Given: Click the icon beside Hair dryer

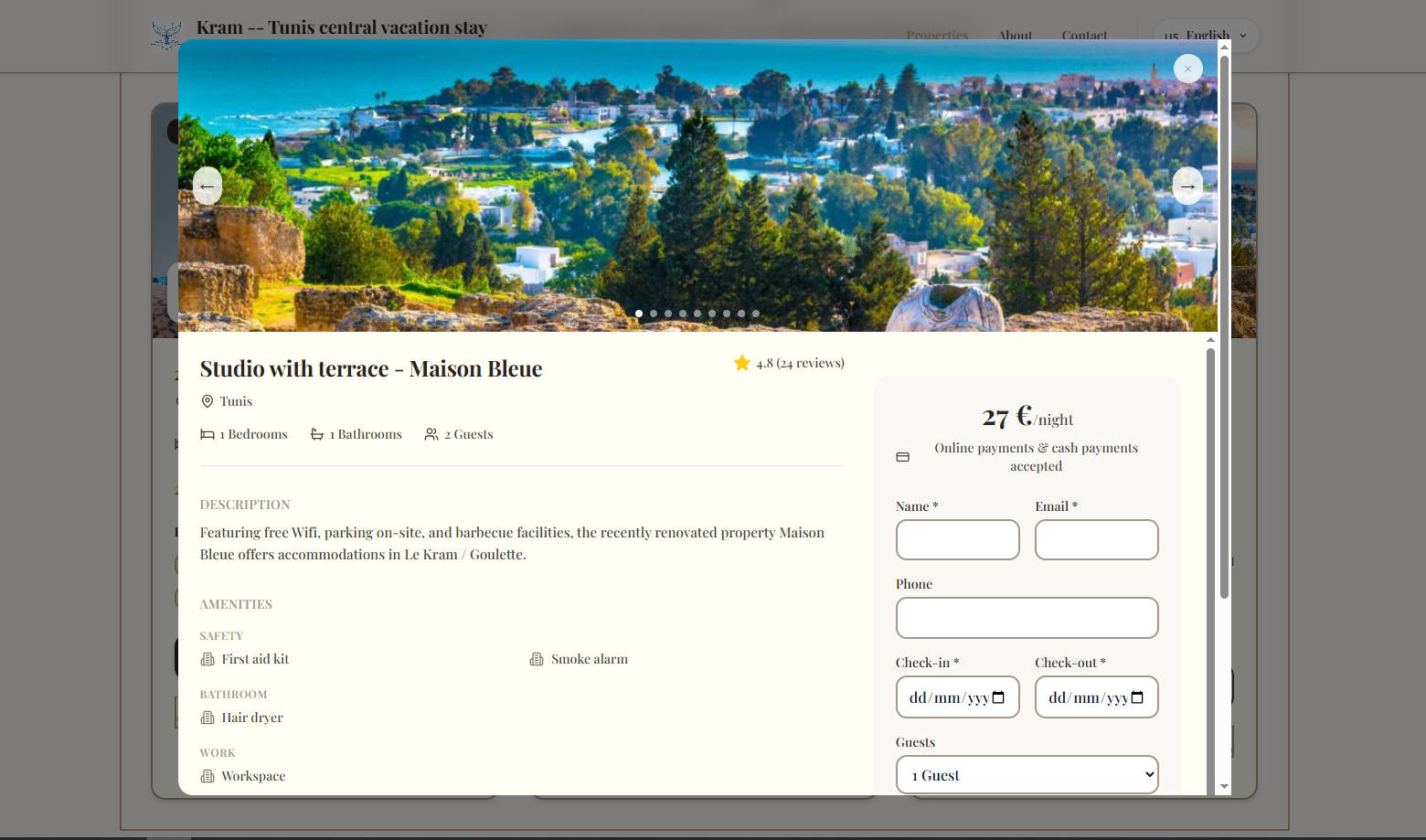Looking at the screenshot, I should coord(208,718).
